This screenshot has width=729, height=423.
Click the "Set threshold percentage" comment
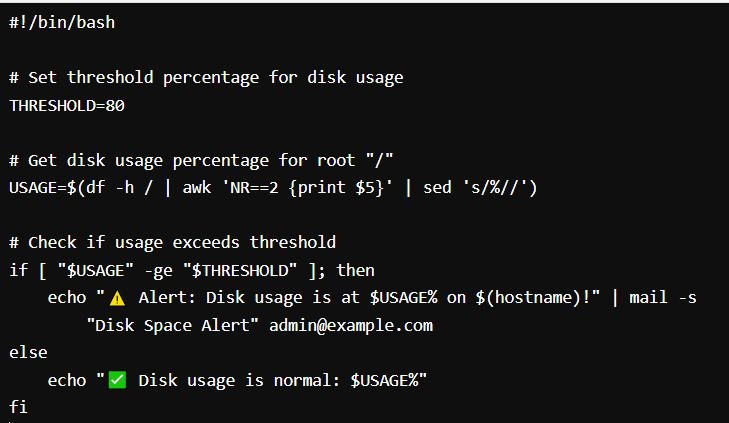[x=206, y=78]
